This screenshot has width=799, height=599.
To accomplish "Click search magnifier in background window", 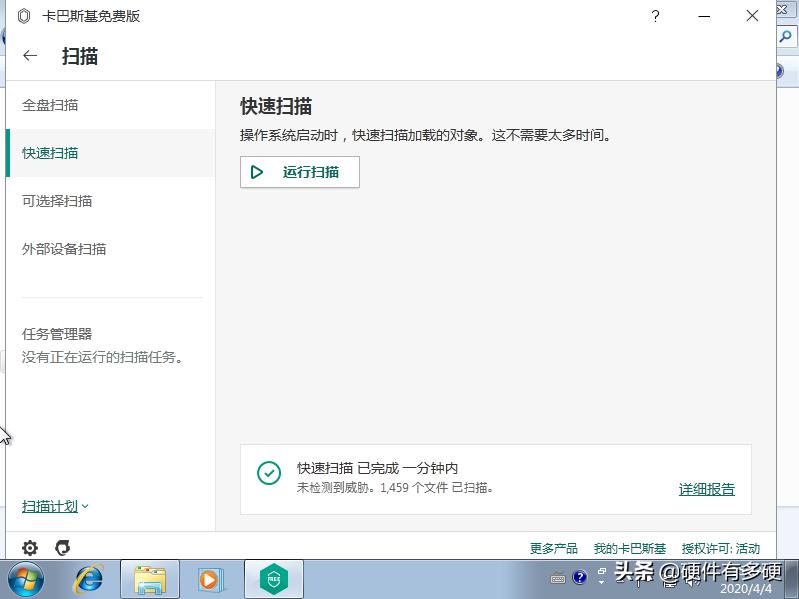I will coord(785,37).
